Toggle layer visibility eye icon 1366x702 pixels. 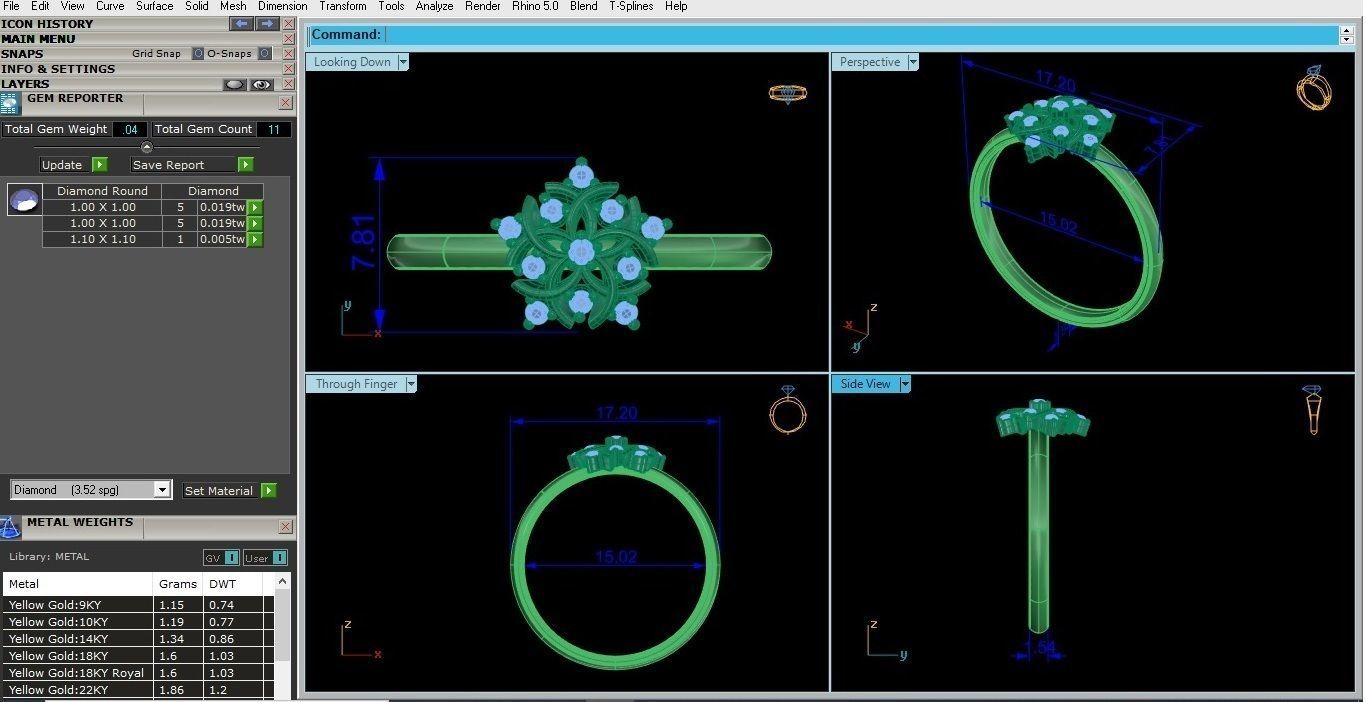(x=262, y=85)
